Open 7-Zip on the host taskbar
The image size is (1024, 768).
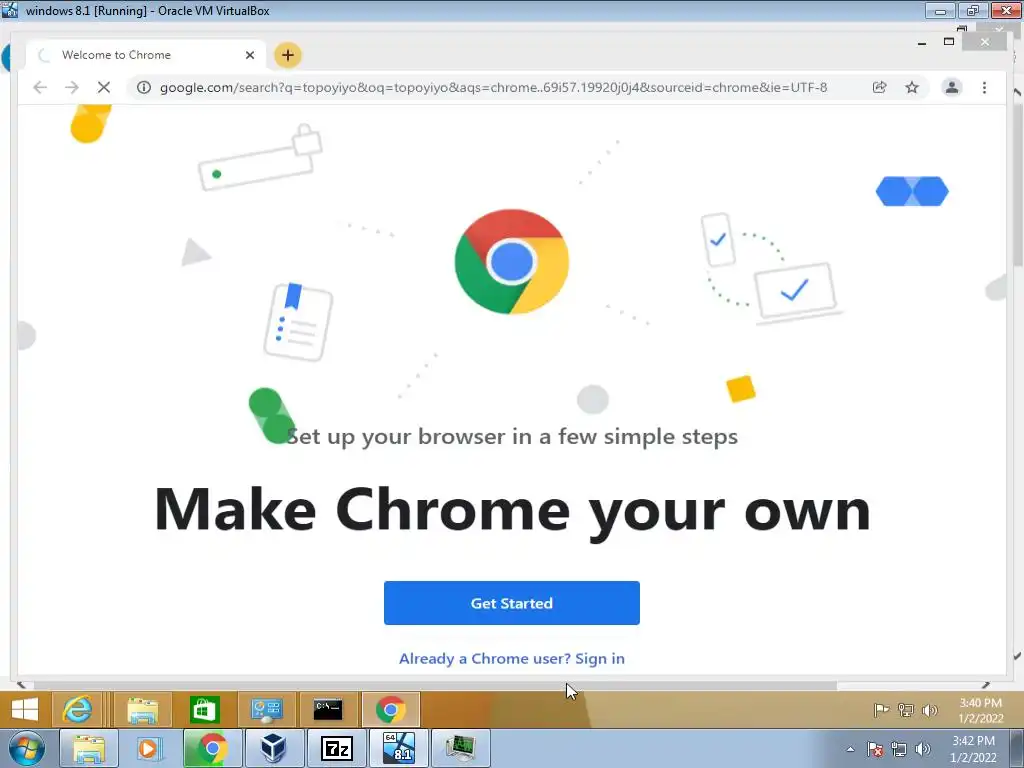(x=336, y=748)
